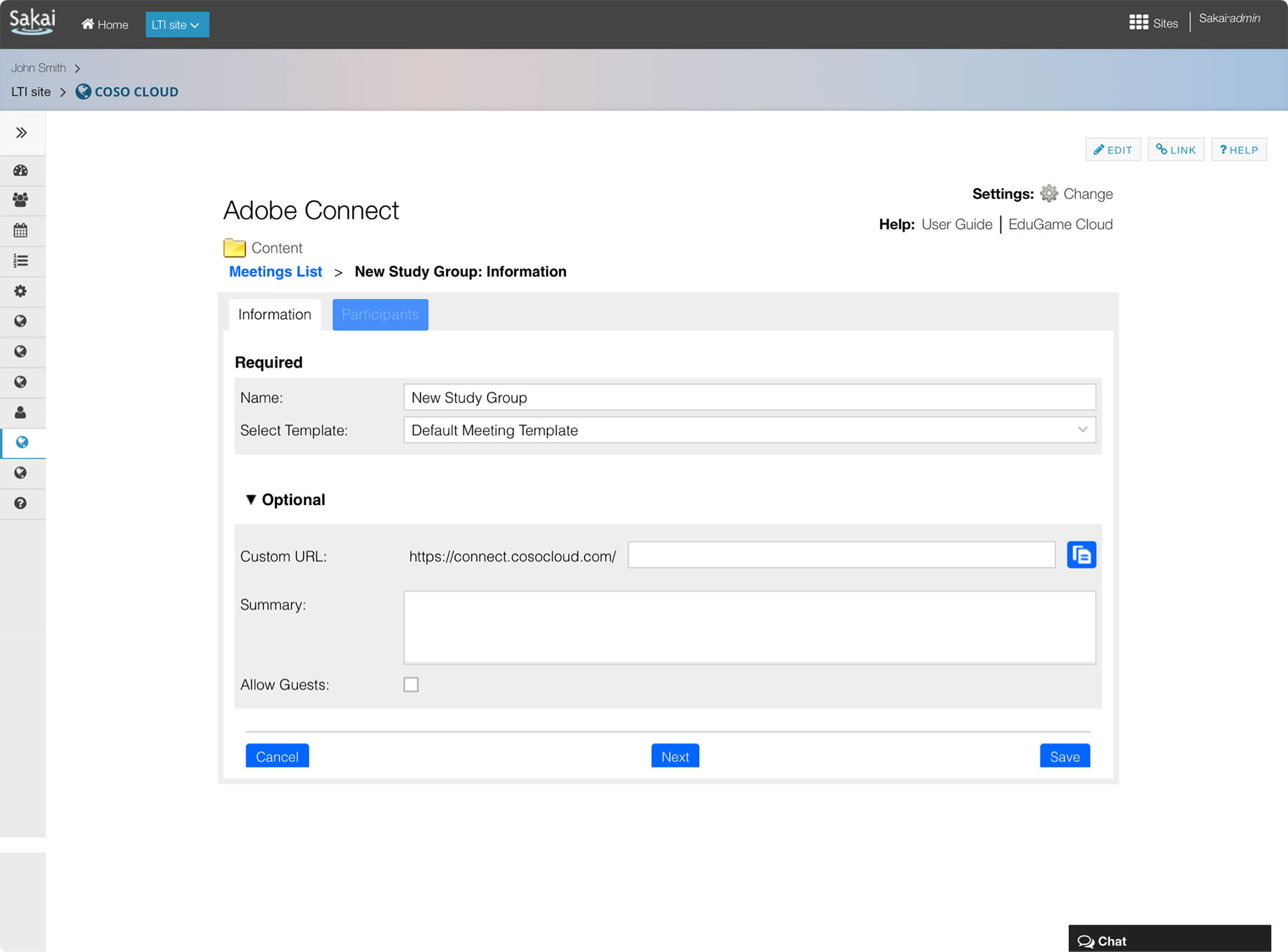Switch to the Participants tab
The image size is (1288, 952).
[380, 315]
